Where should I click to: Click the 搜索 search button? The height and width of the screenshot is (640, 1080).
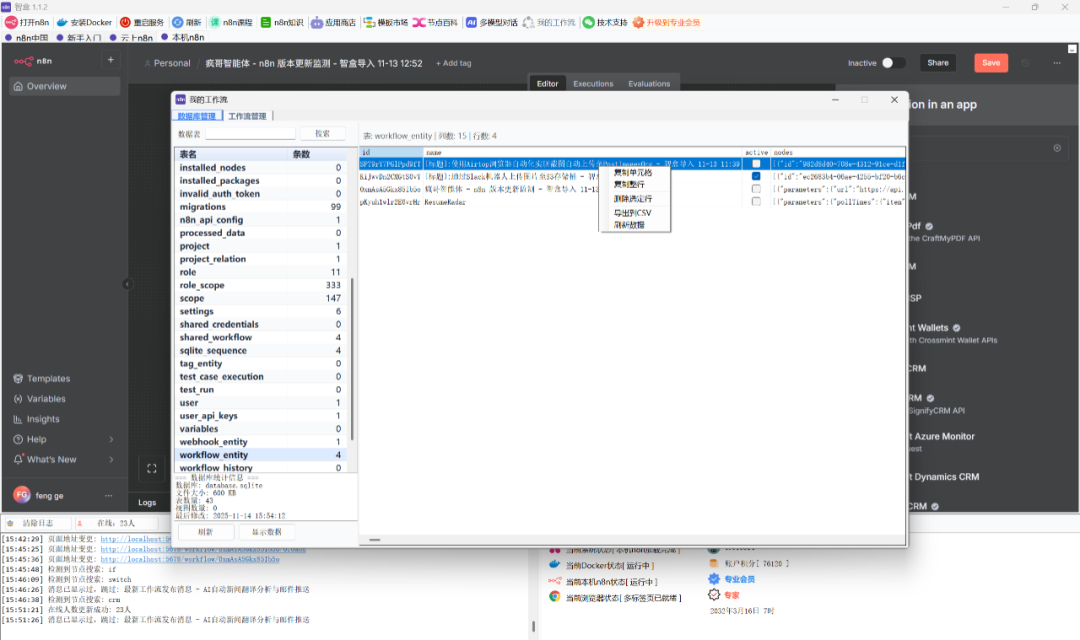pos(322,134)
